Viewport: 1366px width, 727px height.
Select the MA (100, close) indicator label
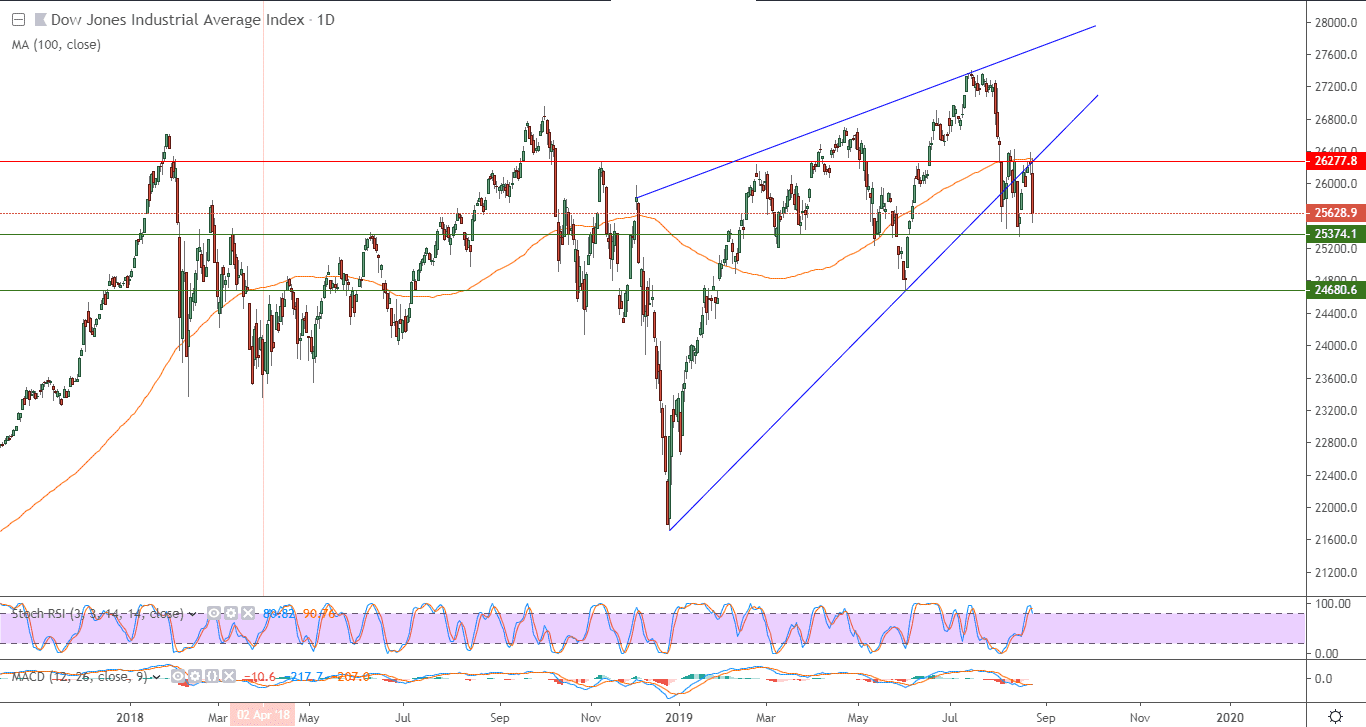(56, 44)
